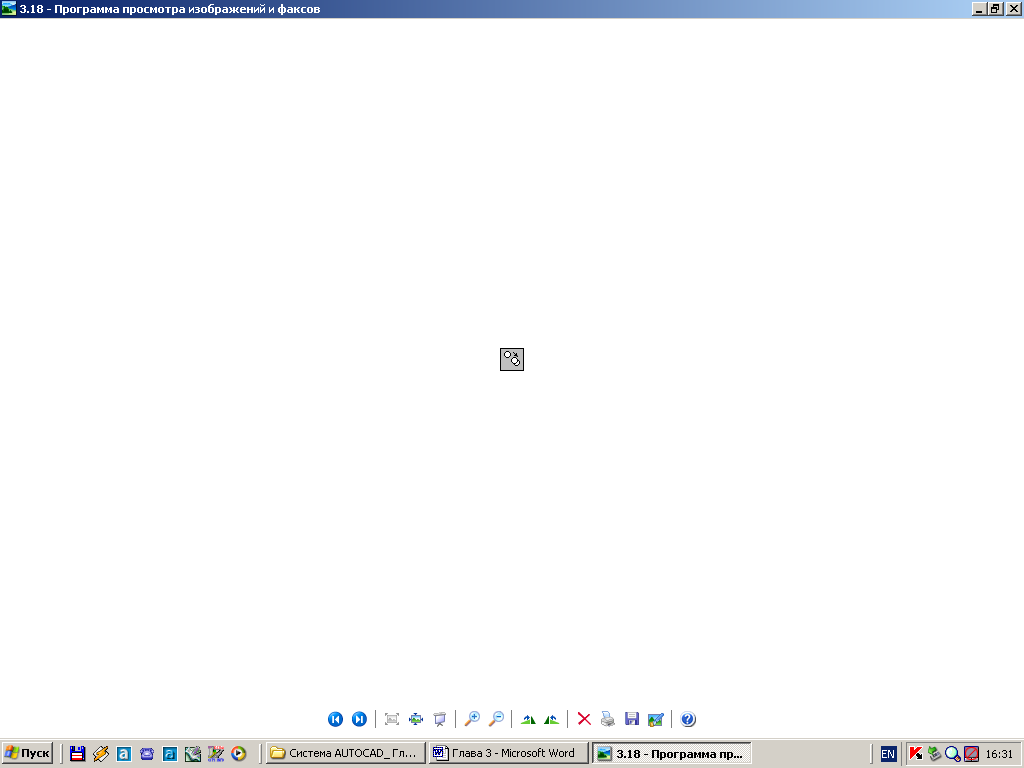The width and height of the screenshot is (1024, 768).
Task: Save a copy with the floppy disk icon
Action: pyautogui.click(x=632, y=719)
